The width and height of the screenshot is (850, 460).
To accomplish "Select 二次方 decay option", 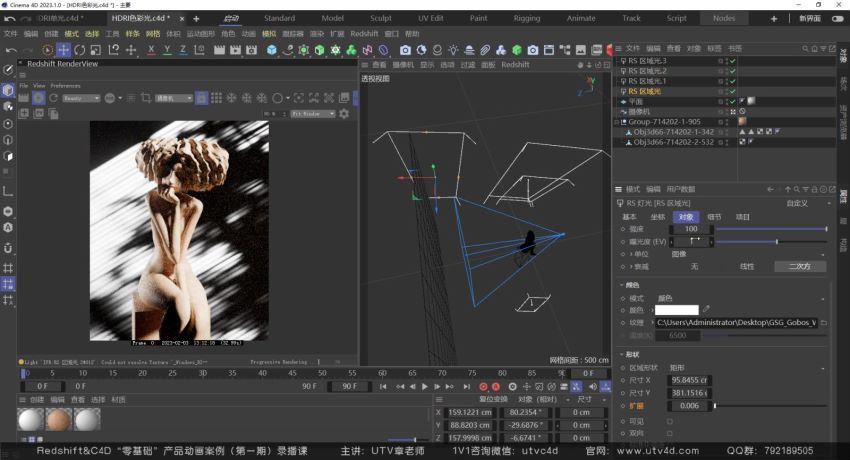I will pyautogui.click(x=800, y=267).
